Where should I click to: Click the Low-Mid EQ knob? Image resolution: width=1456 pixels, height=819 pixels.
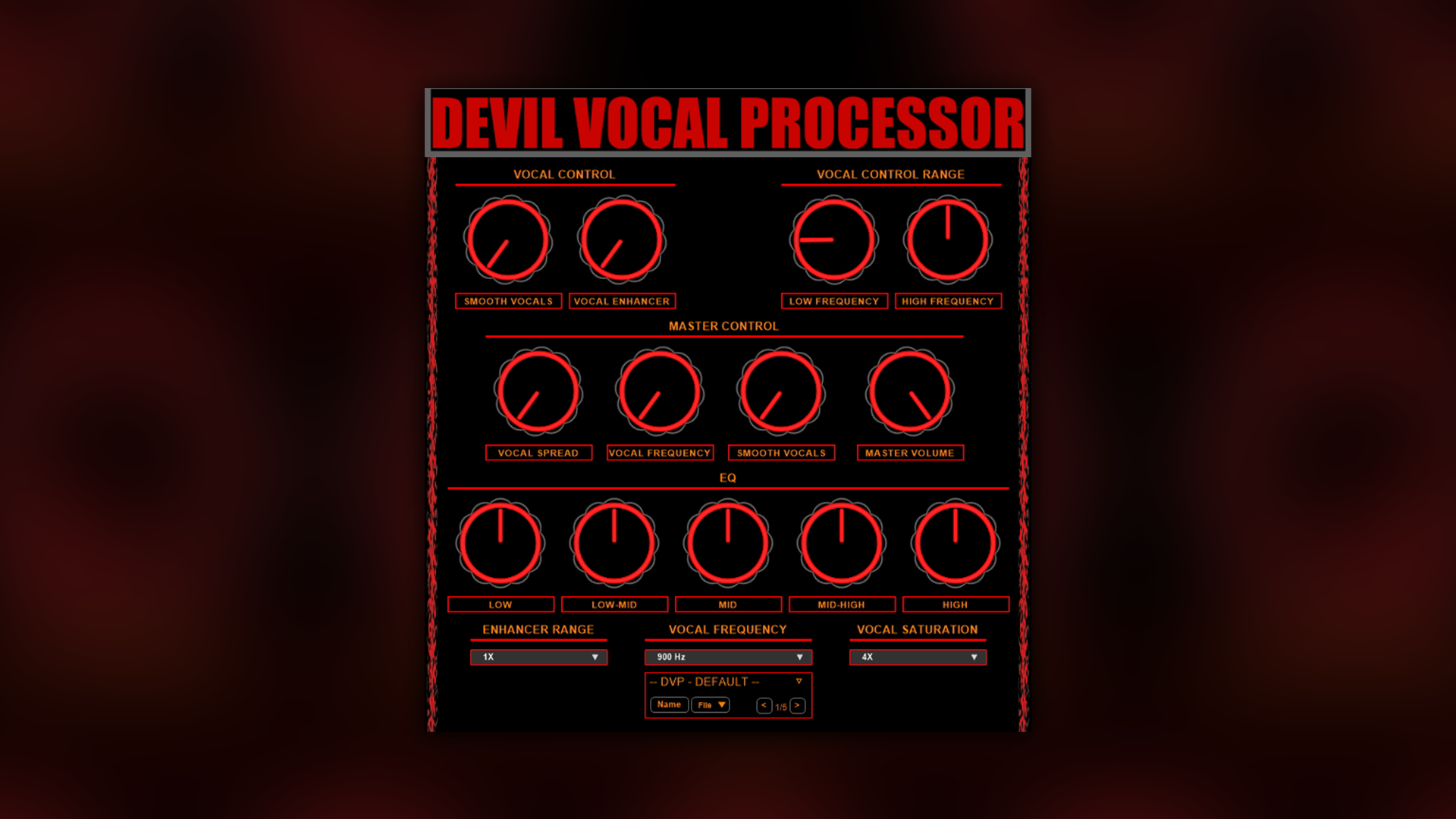(614, 544)
